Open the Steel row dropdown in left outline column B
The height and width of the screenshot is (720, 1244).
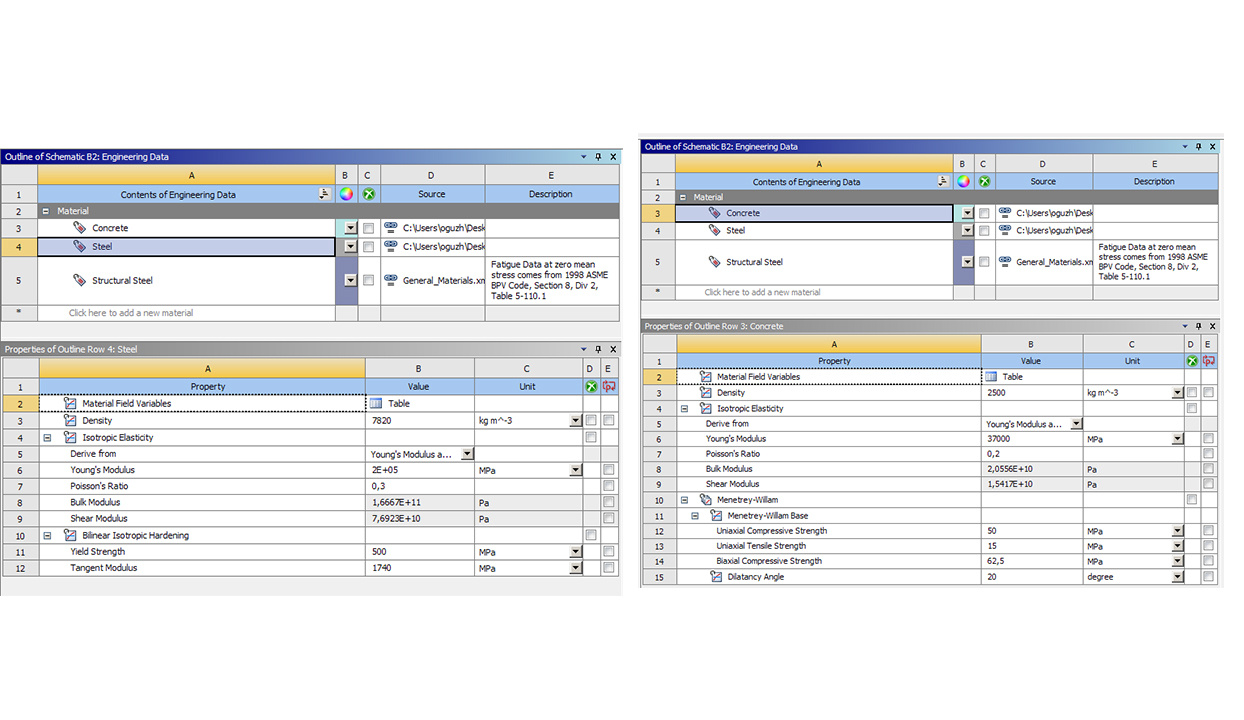pos(349,246)
